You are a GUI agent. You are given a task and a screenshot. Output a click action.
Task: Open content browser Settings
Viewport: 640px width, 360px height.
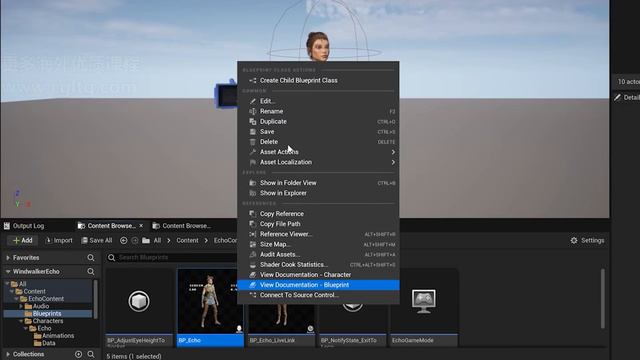pos(587,240)
